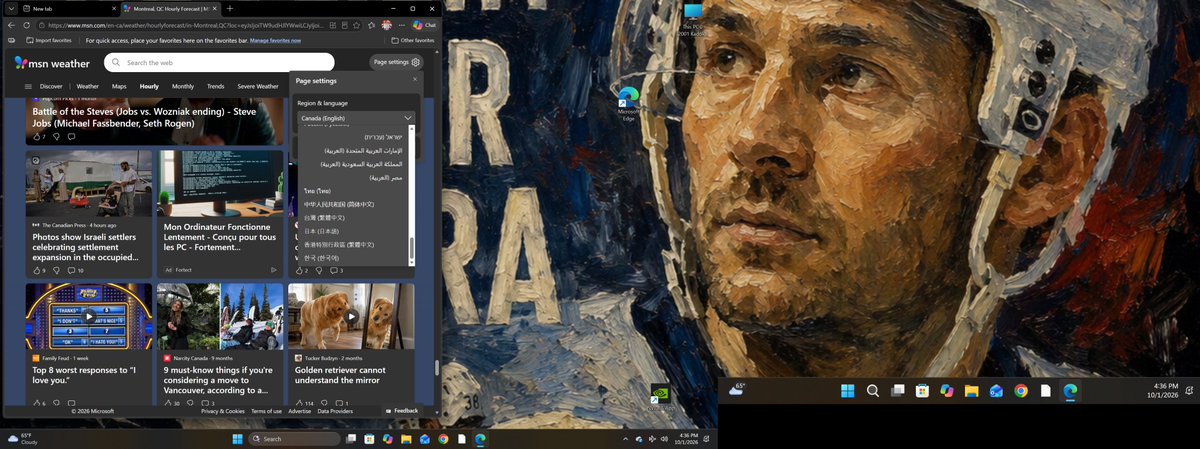Close the Page settings panel
Screen dimensions: 1200x449
[x=415, y=80]
